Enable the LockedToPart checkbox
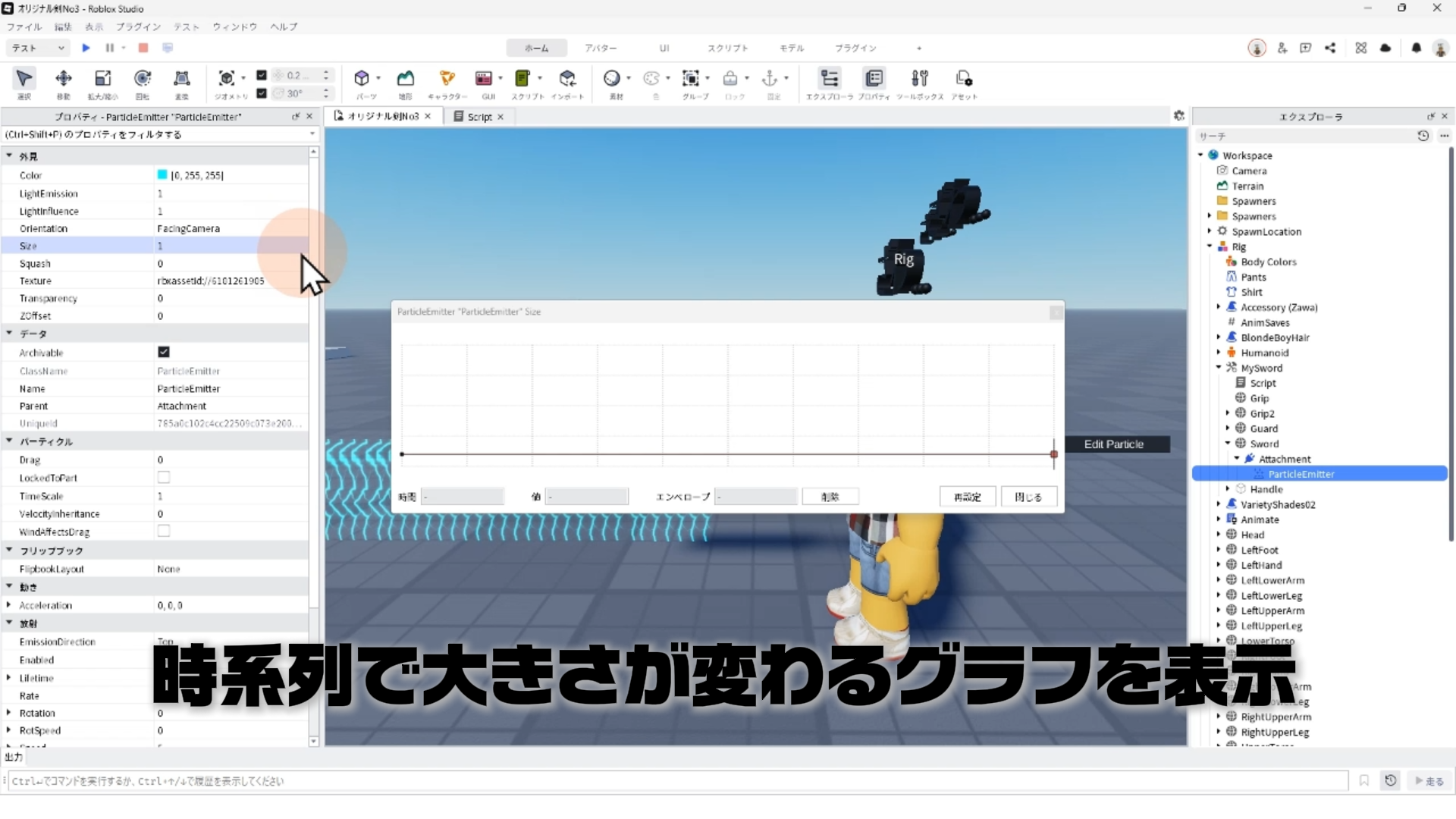Image resolution: width=1456 pixels, height=819 pixels. (x=164, y=478)
